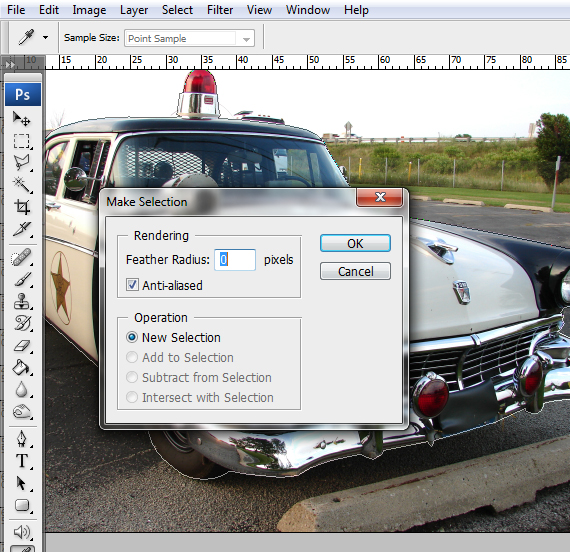Click the Photoshop Ps logo
This screenshot has height=552, width=570.
pyautogui.click(x=23, y=95)
